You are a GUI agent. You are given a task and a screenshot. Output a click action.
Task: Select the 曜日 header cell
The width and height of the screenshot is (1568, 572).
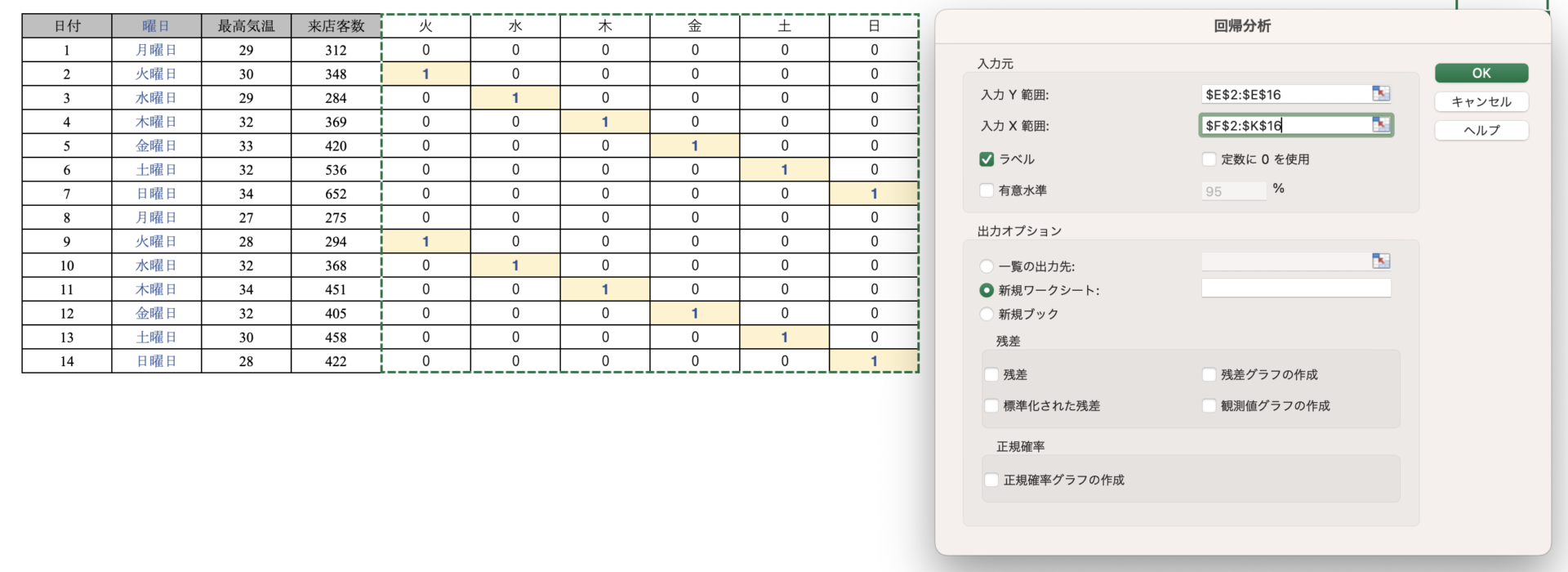[157, 26]
